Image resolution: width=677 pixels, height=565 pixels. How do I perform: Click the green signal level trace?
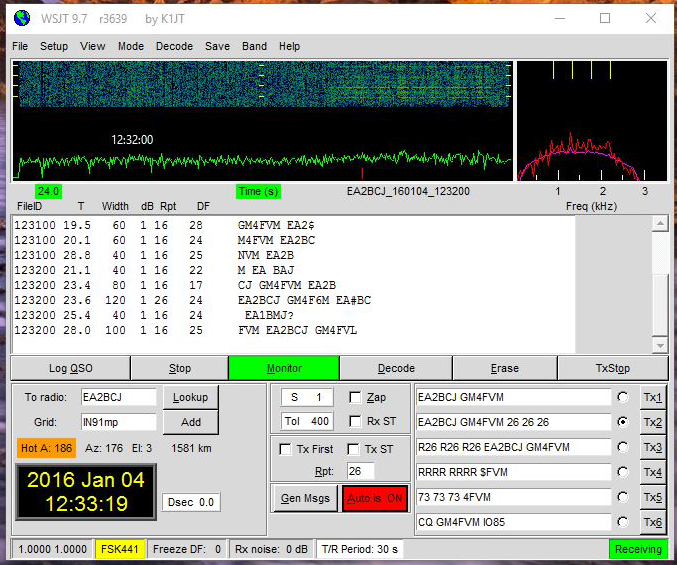tap(263, 161)
